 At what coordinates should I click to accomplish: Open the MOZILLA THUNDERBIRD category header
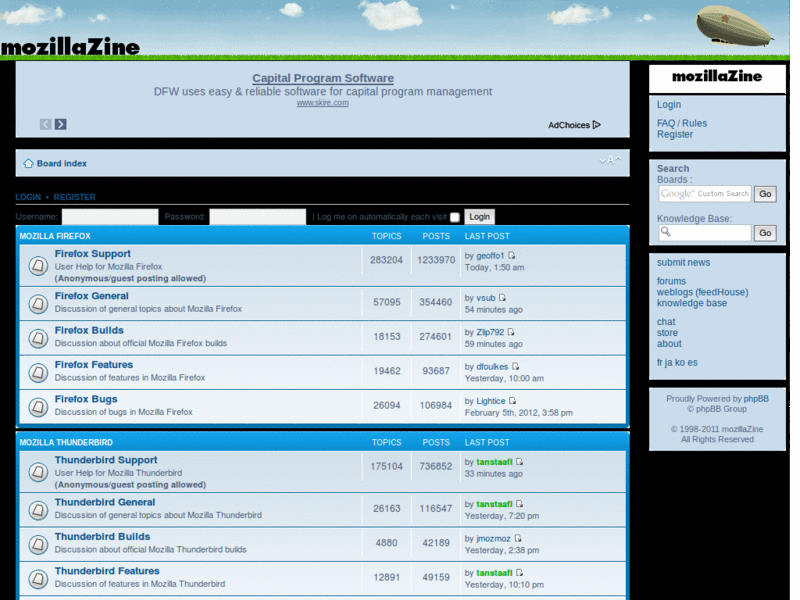66,442
